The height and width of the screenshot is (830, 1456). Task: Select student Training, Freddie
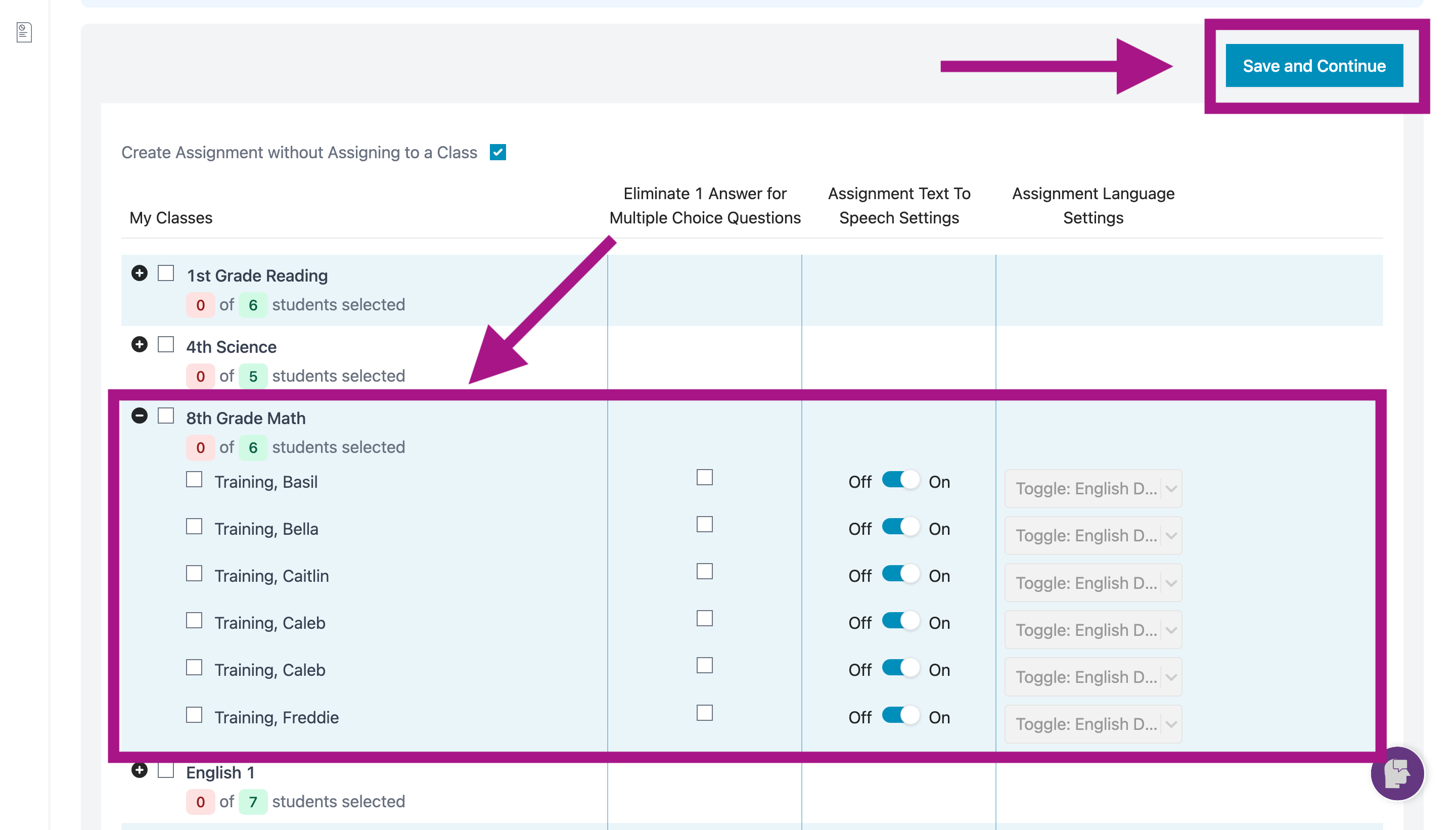point(195,715)
